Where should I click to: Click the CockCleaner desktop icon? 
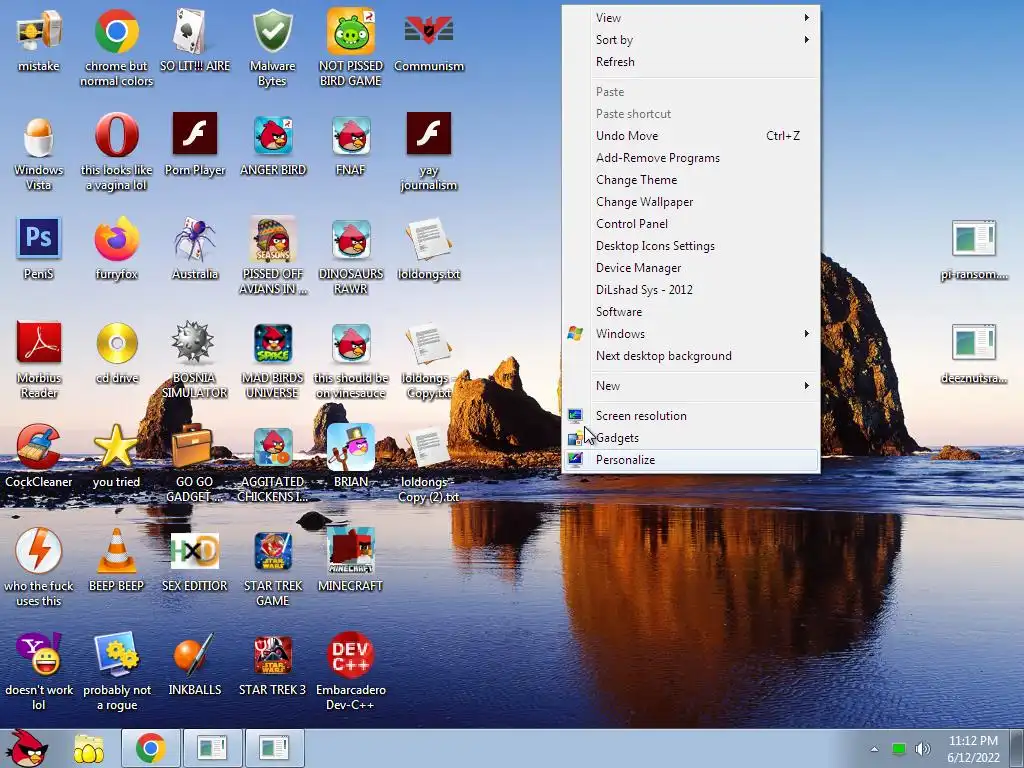[39, 456]
